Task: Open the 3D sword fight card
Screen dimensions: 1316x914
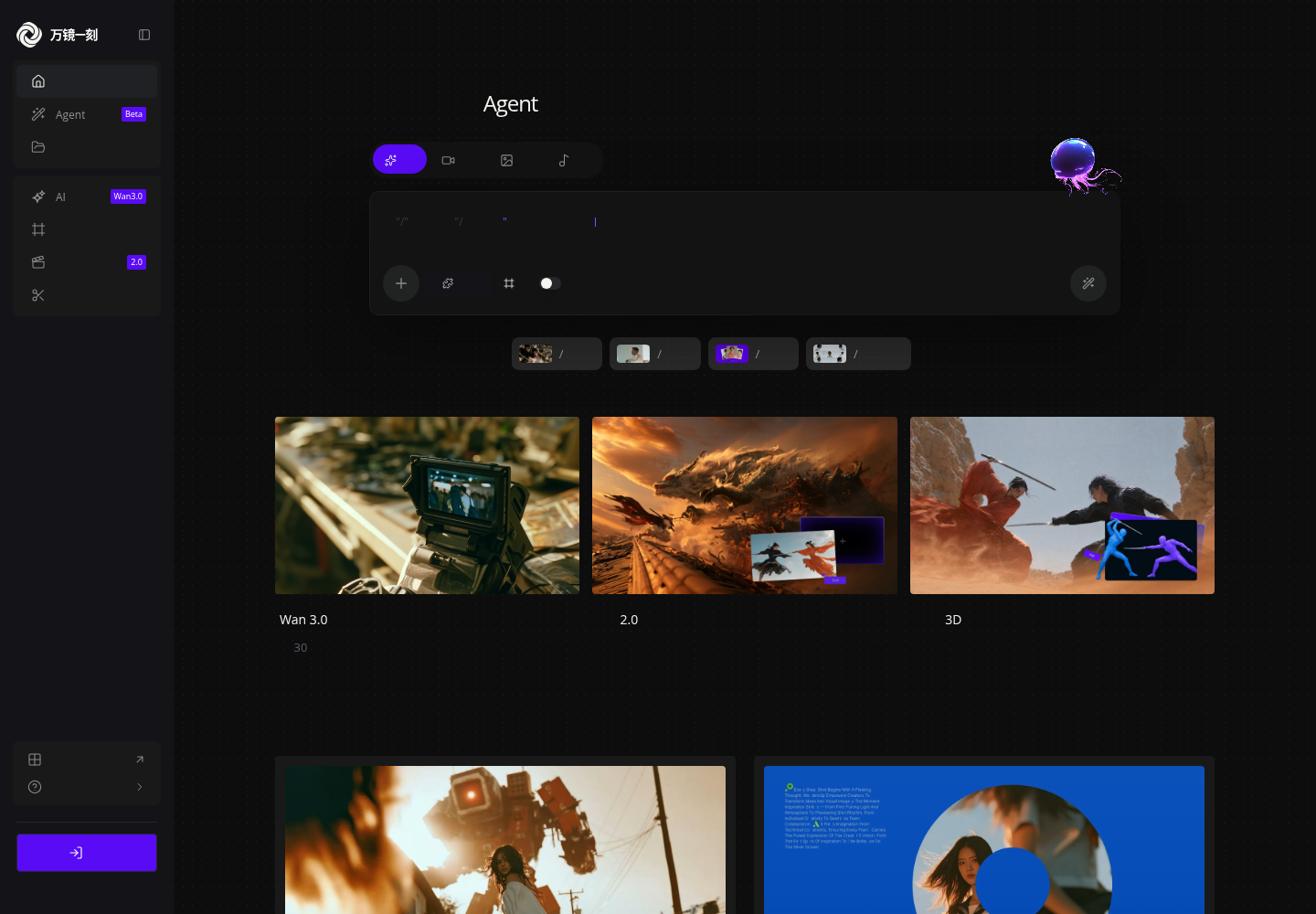Action: pos(1062,505)
